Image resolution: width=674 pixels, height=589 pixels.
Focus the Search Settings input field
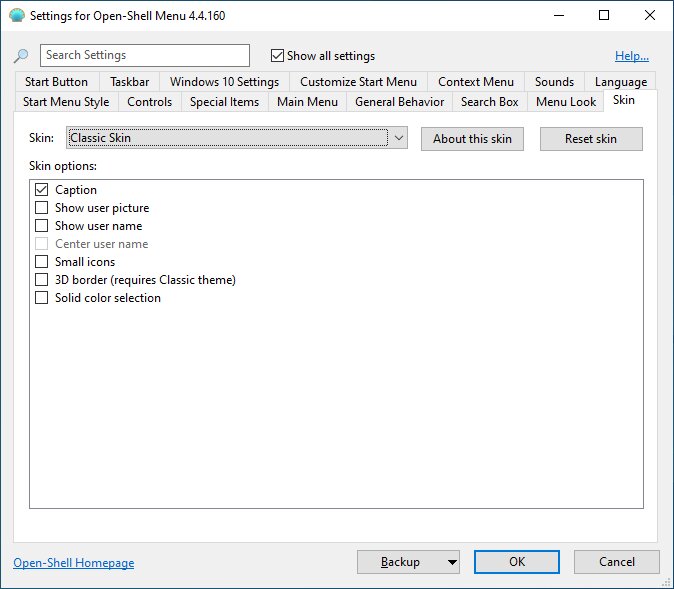click(x=145, y=55)
